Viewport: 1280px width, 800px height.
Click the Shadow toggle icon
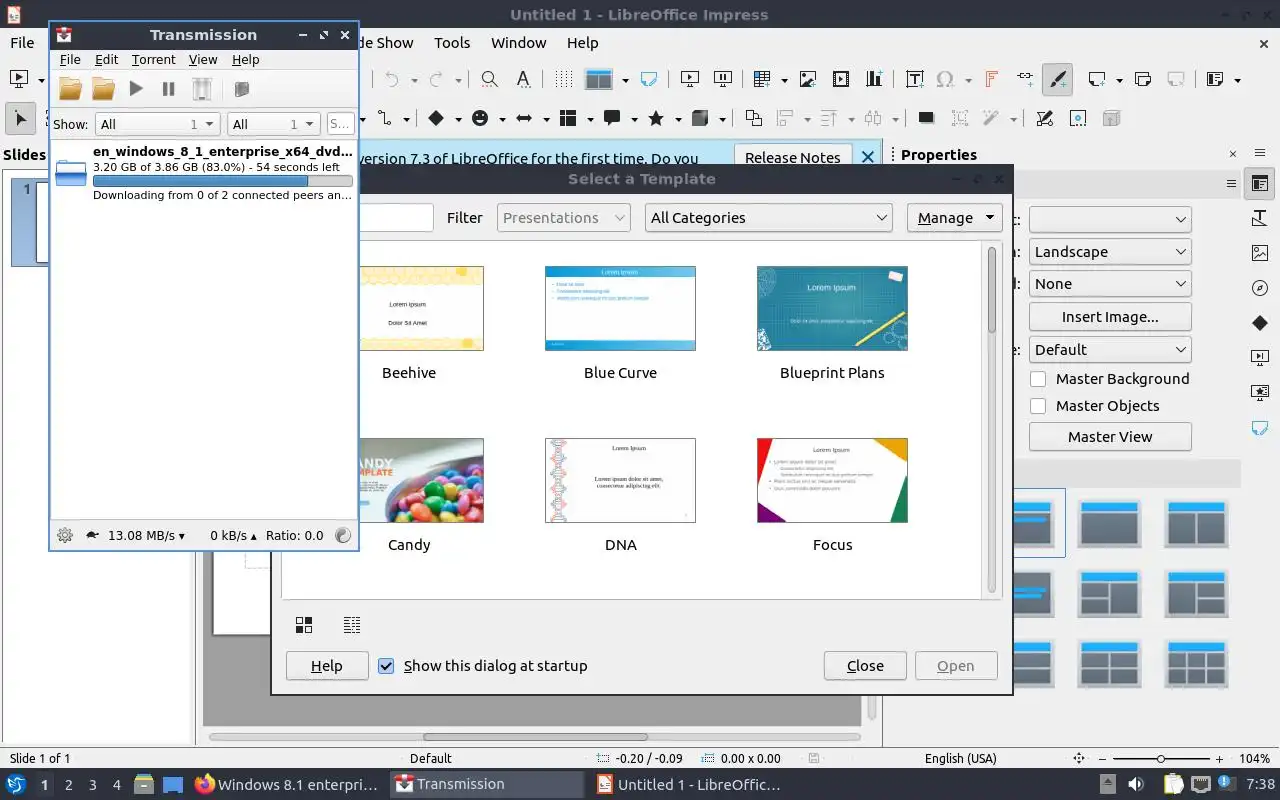tap(926, 118)
